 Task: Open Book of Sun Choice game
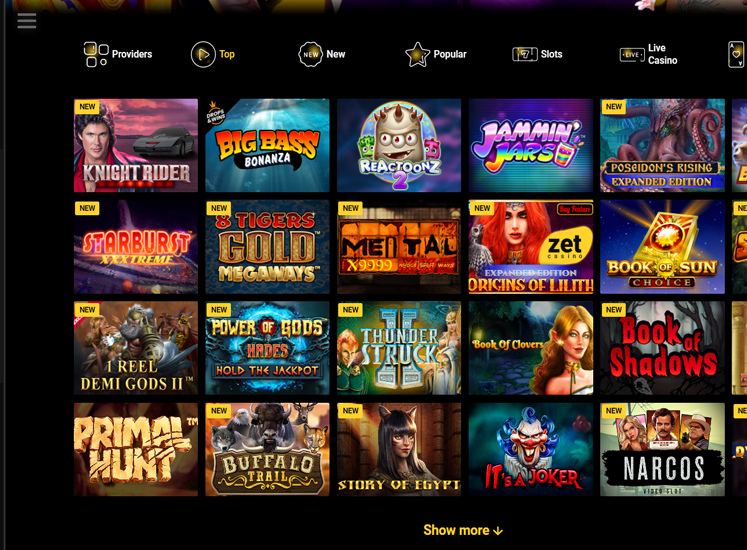(x=662, y=247)
